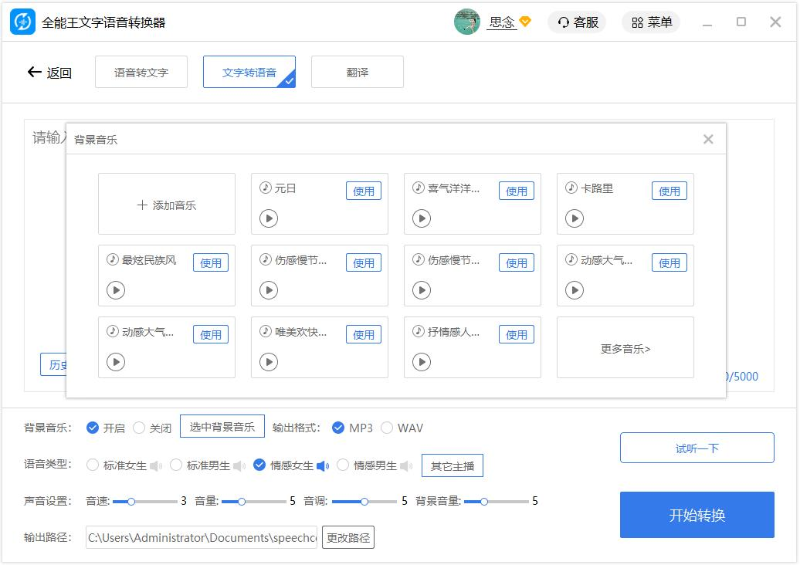The width and height of the screenshot is (800, 565).
Task: Switch to the 翻译 tab
Action: (357, 72)
